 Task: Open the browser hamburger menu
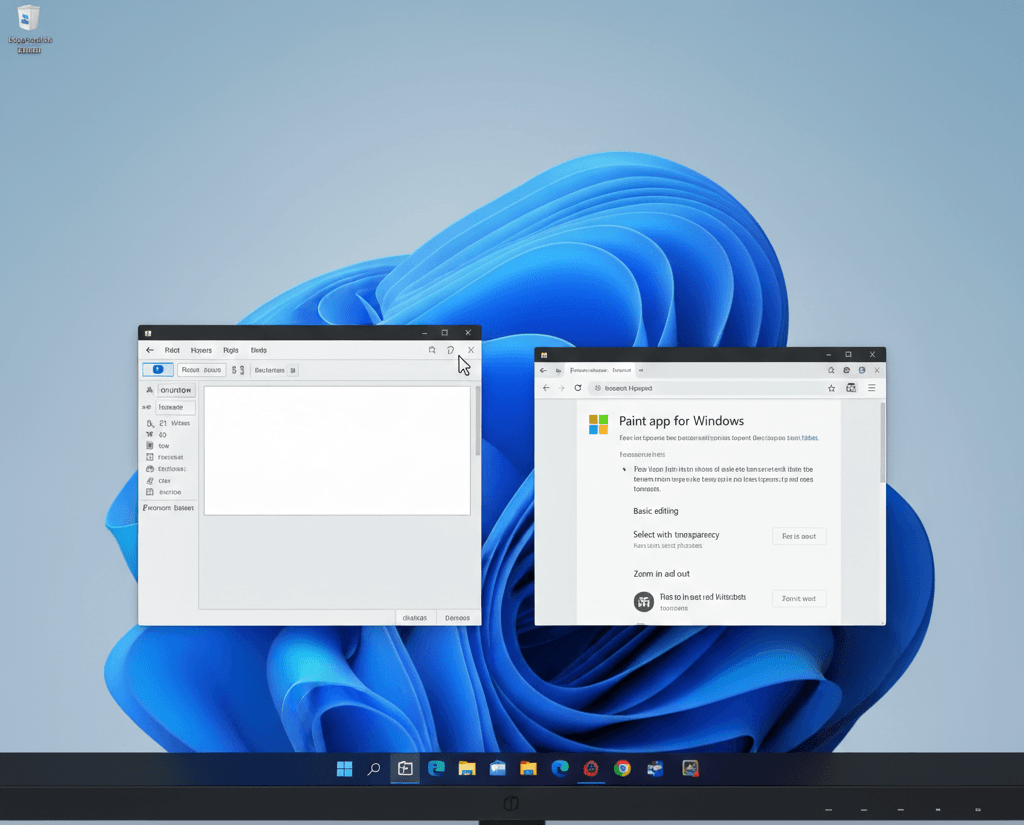tap(871, 388)
